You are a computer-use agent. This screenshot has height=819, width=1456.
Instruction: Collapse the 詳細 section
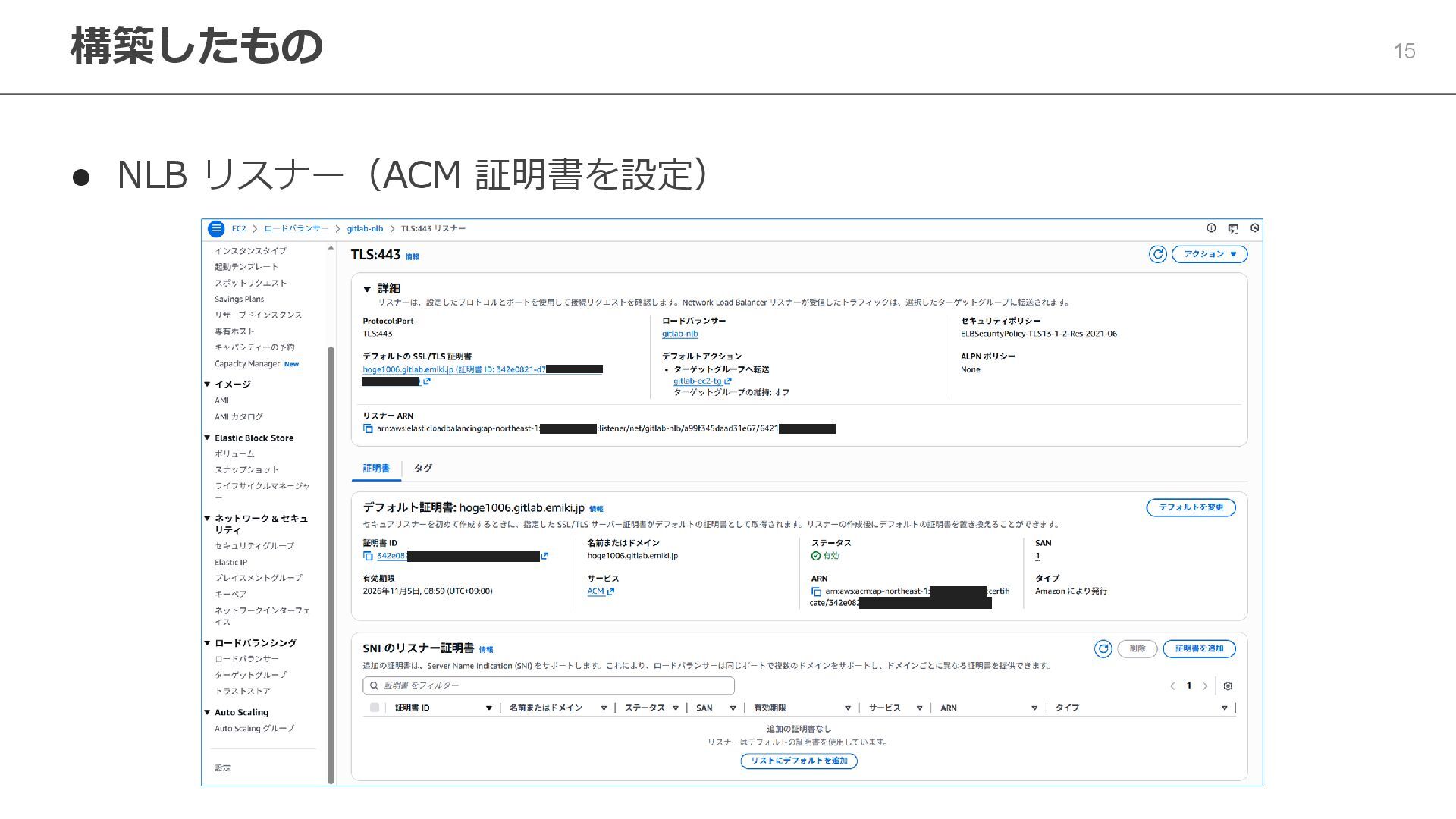(x=367, y=289)
